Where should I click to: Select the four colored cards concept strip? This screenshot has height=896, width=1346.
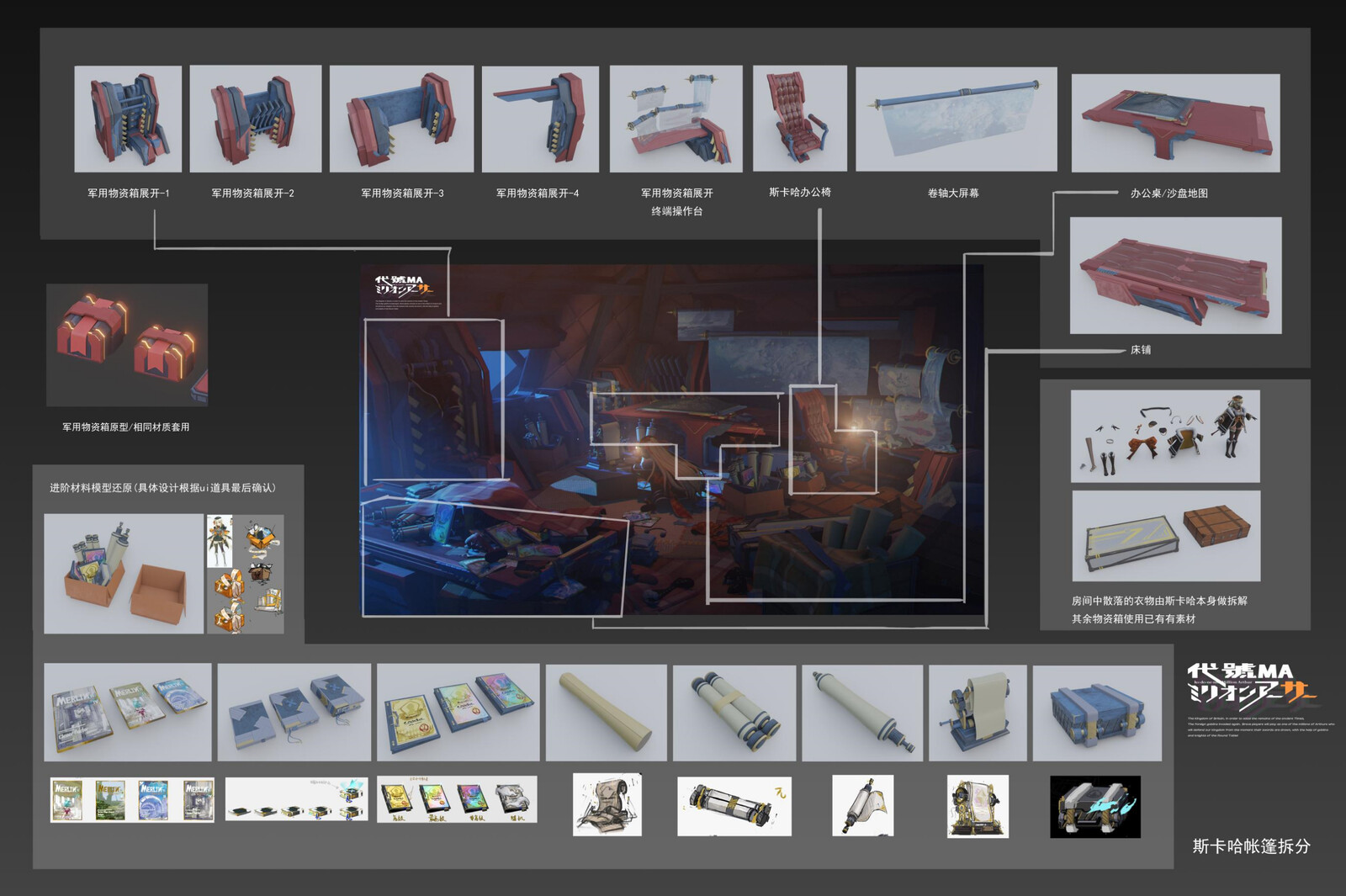click(457, 799)
